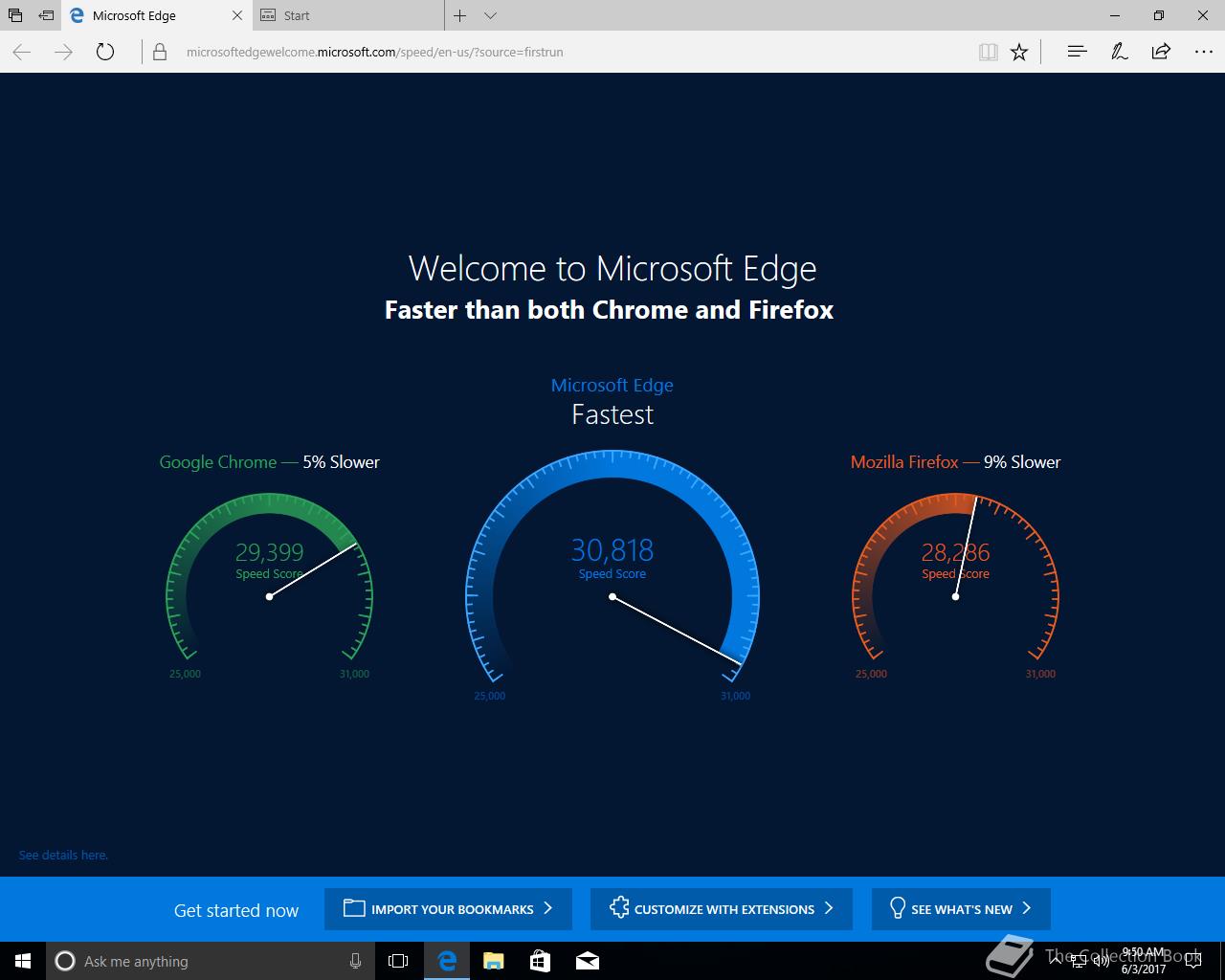
Task: Open the Hub panel
Action: coord(1077,52)
